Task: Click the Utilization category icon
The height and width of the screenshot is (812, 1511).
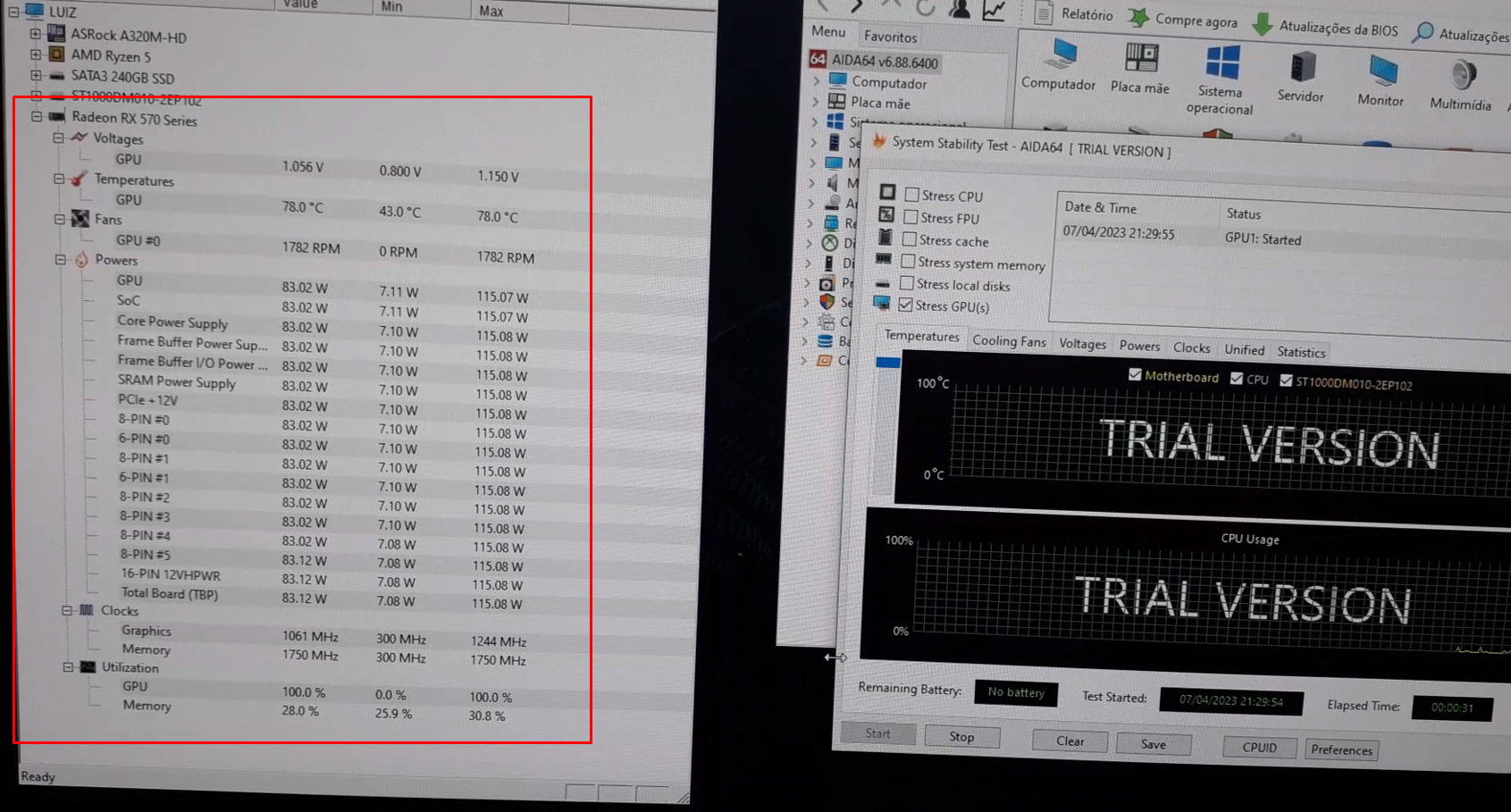Action: click(88, 666)
